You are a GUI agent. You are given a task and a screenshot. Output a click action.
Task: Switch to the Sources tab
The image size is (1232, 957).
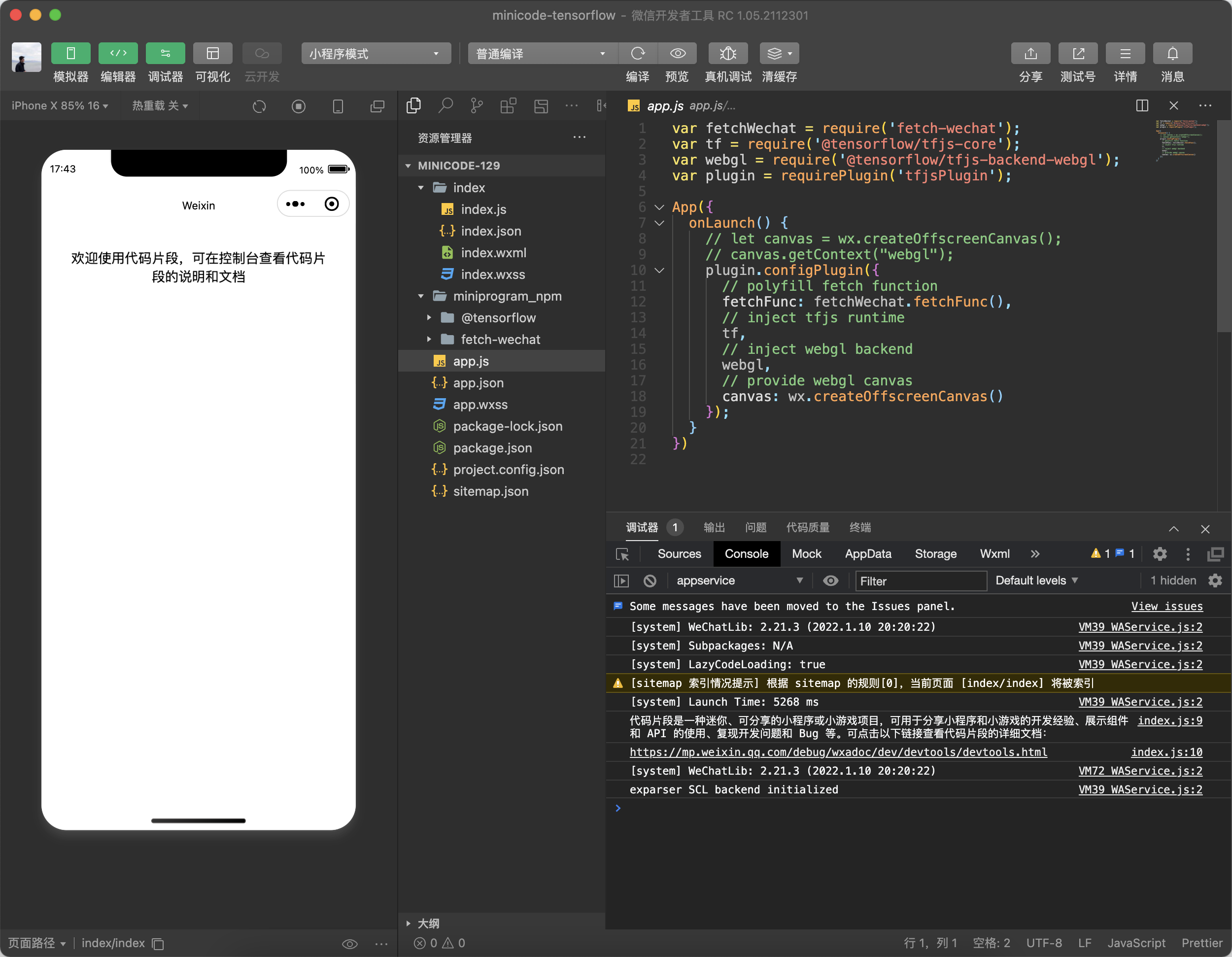[x=679, y=554]
